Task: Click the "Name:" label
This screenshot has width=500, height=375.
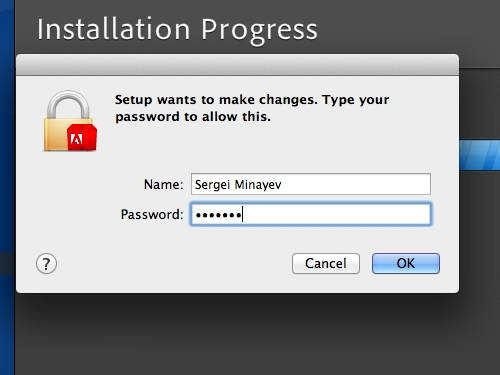Action: coord(163,184)
